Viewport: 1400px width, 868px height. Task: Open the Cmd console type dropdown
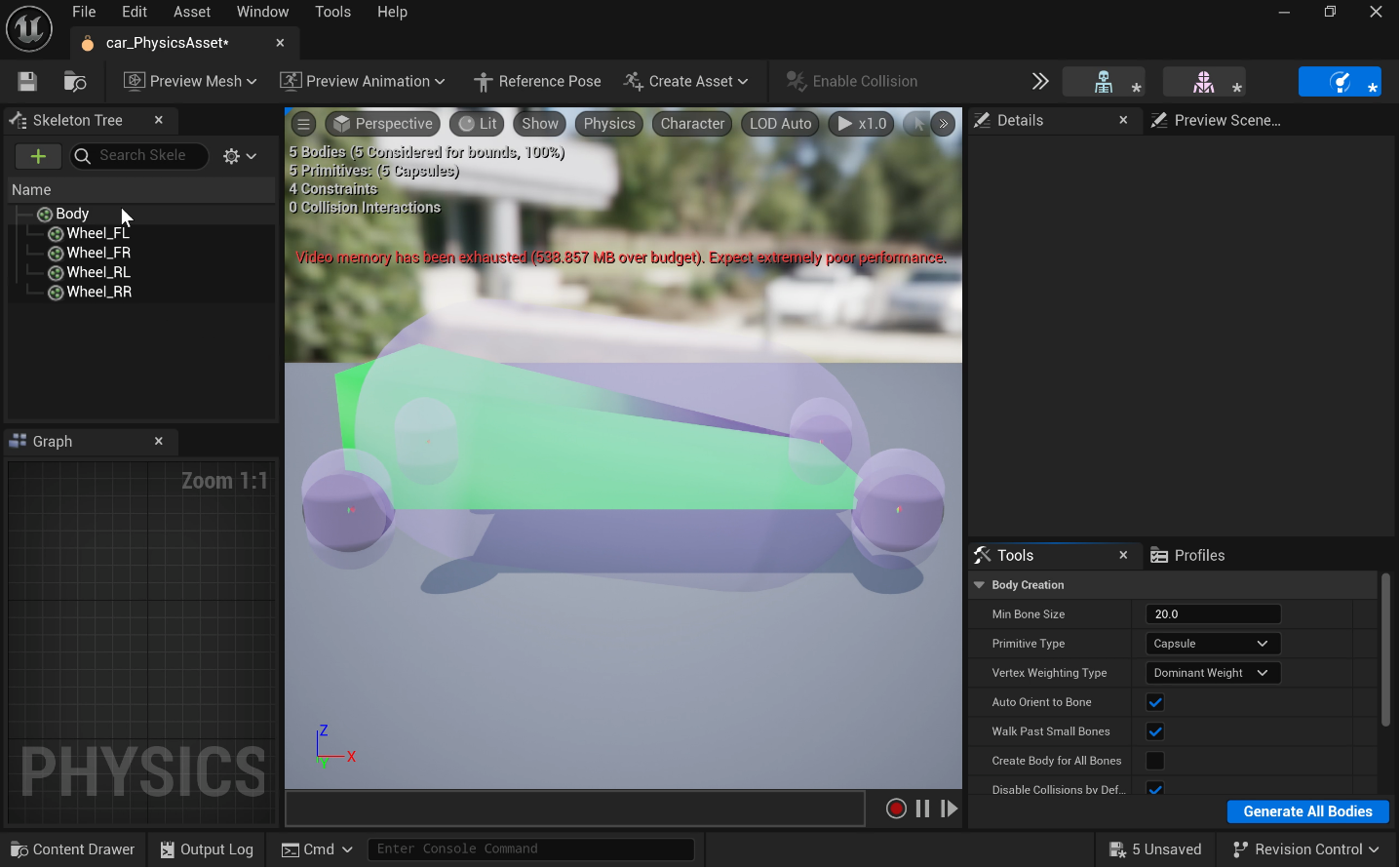[x=317, y=849]
